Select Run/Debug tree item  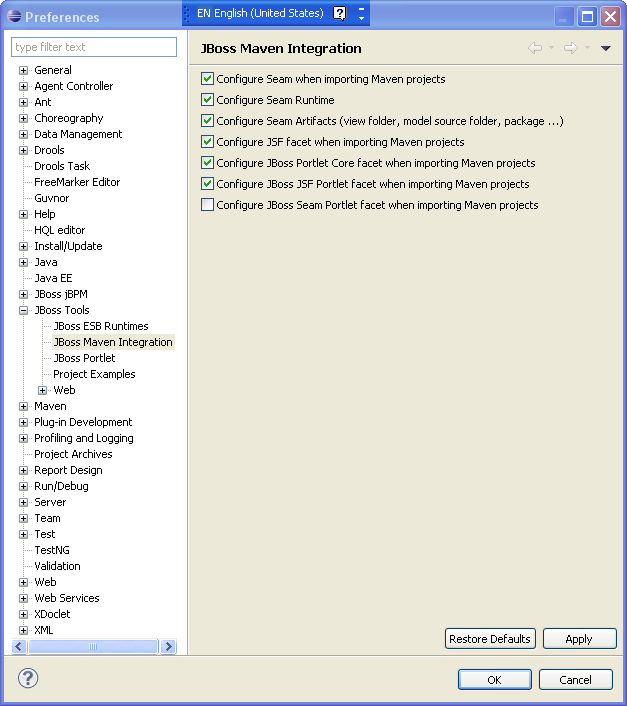click(61, 486)
